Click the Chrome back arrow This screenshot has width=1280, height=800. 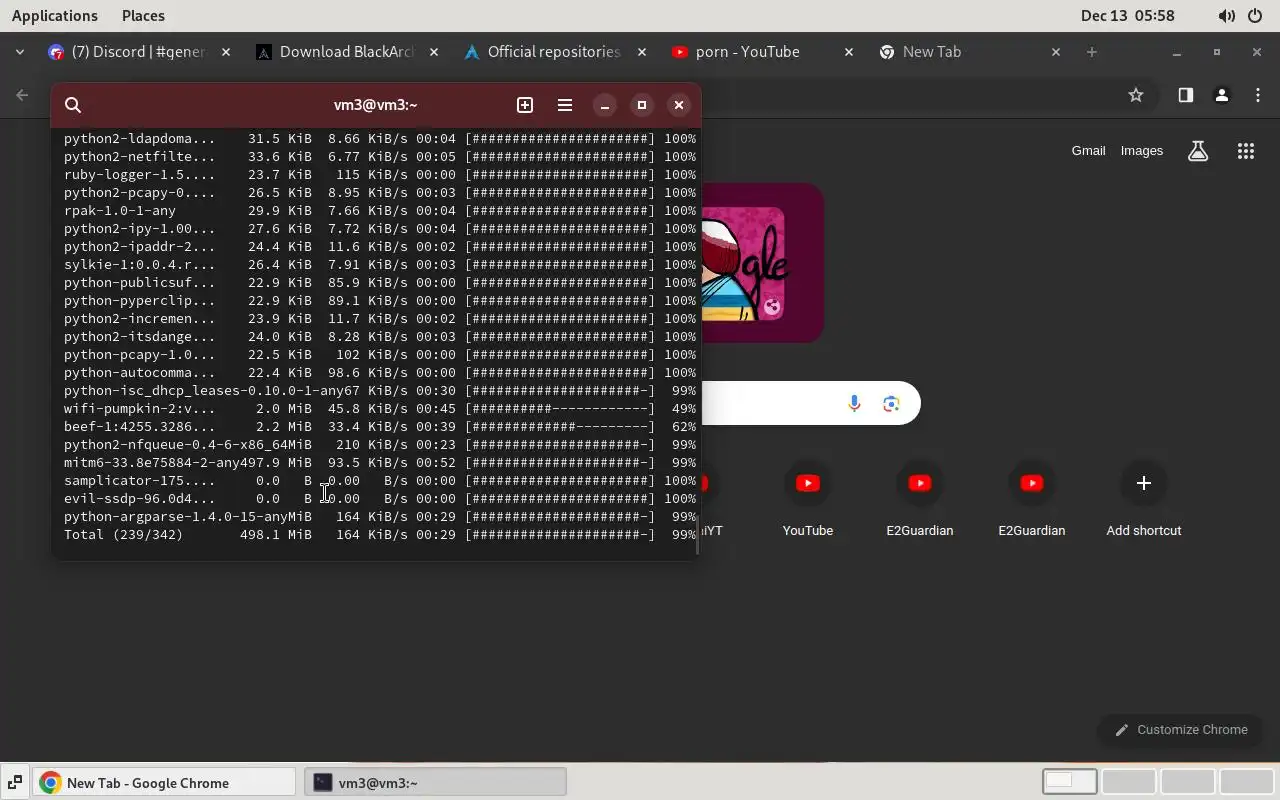22,95
